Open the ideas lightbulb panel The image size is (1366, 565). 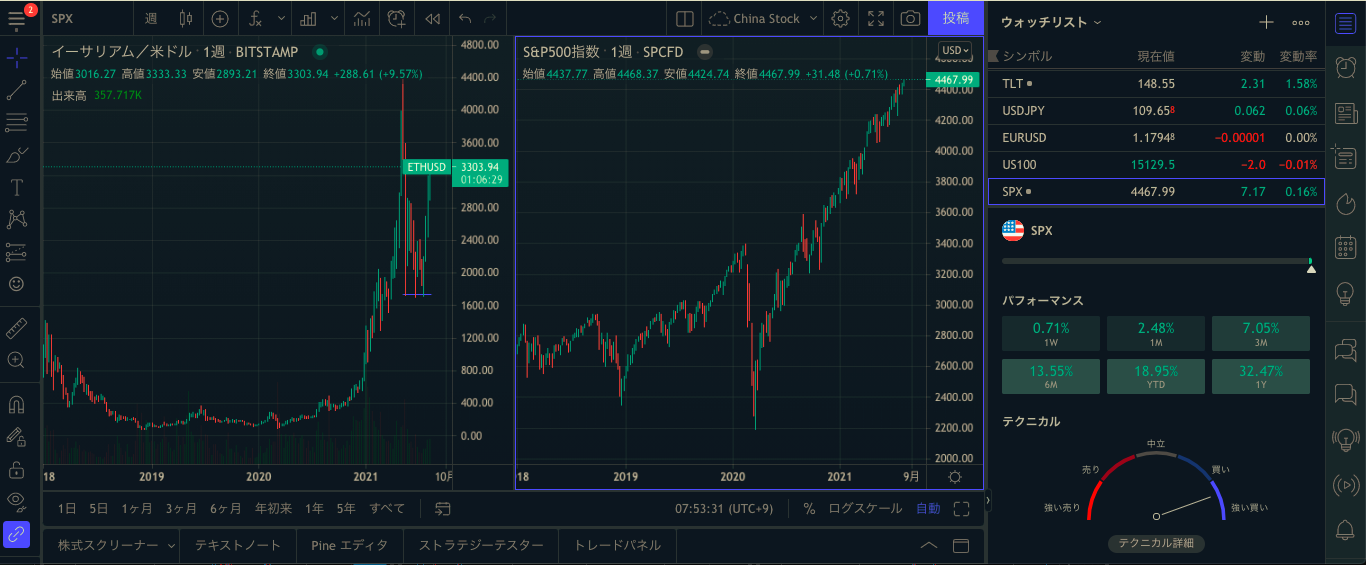click(1346, 293)
